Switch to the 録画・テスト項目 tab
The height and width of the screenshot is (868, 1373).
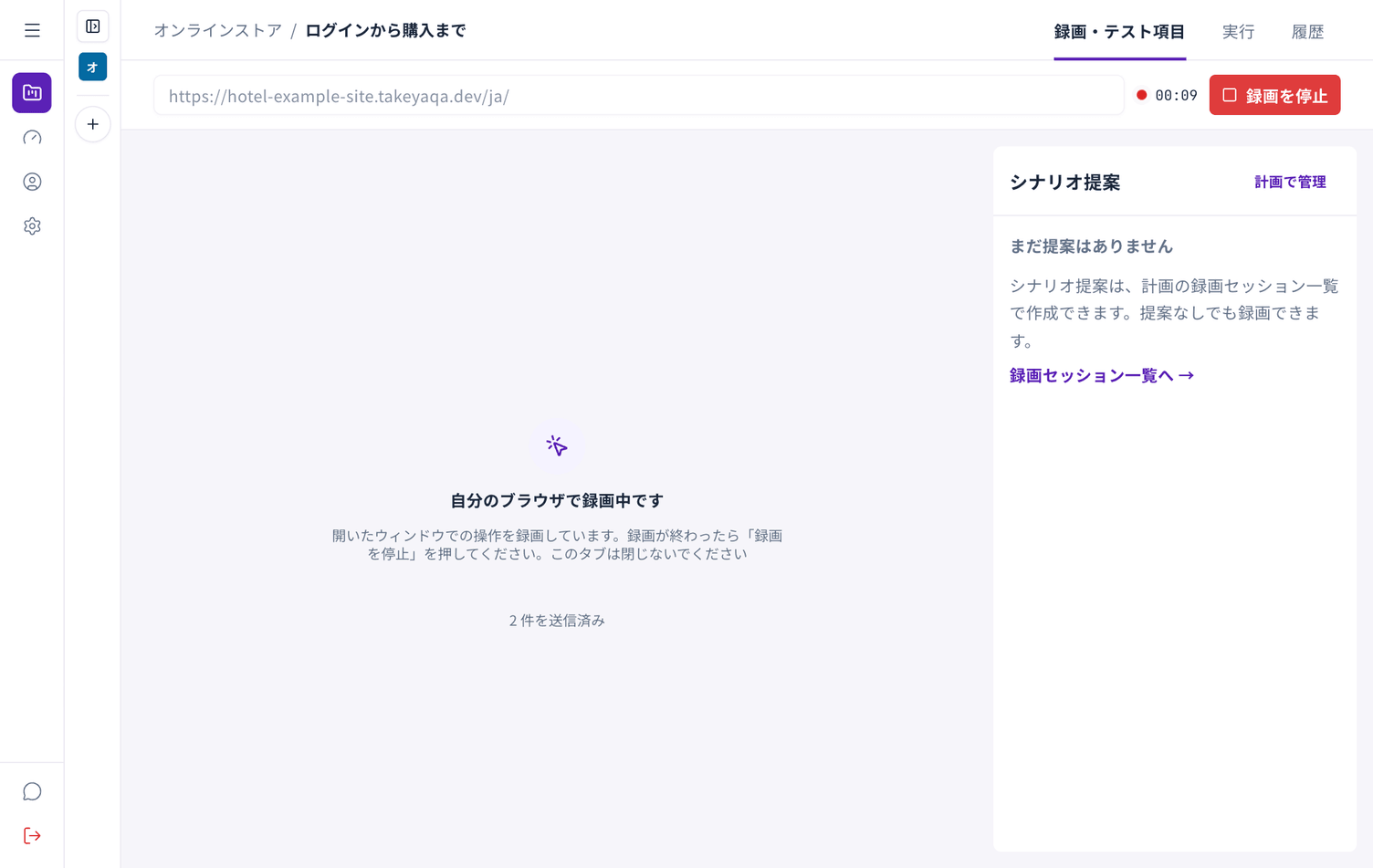click(1119, 32)
